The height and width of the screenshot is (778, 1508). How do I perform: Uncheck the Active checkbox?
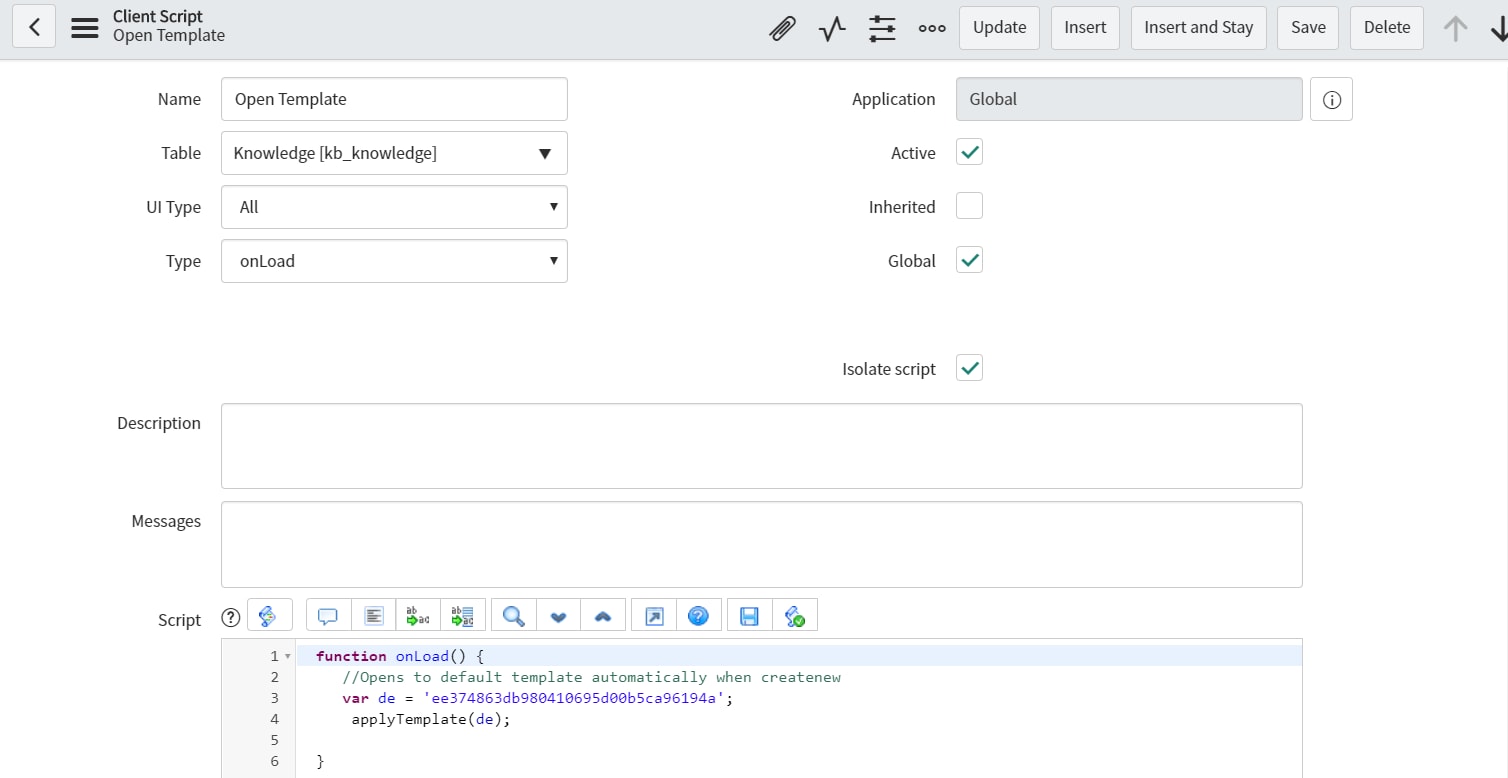[969, 152]
